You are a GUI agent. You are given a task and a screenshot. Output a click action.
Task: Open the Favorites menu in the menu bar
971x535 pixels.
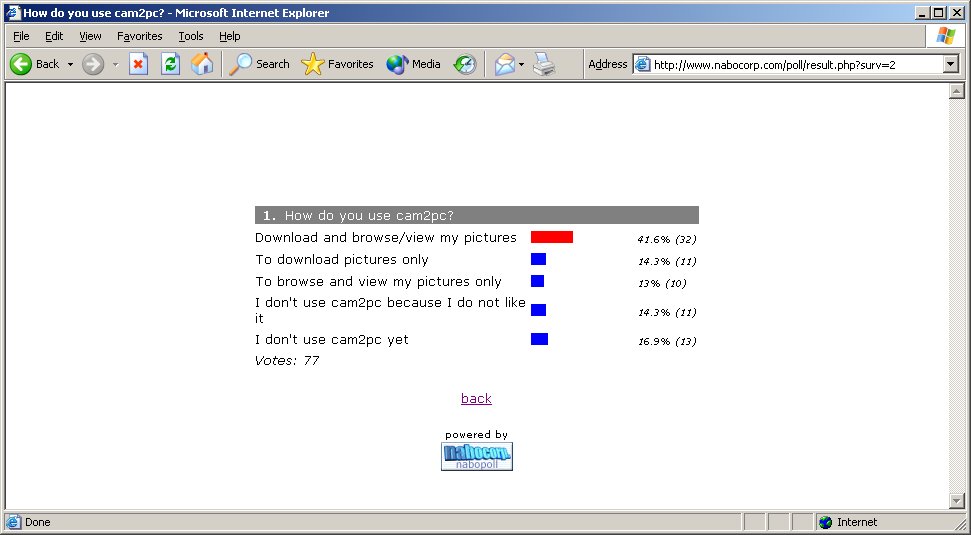coord(139,36)
